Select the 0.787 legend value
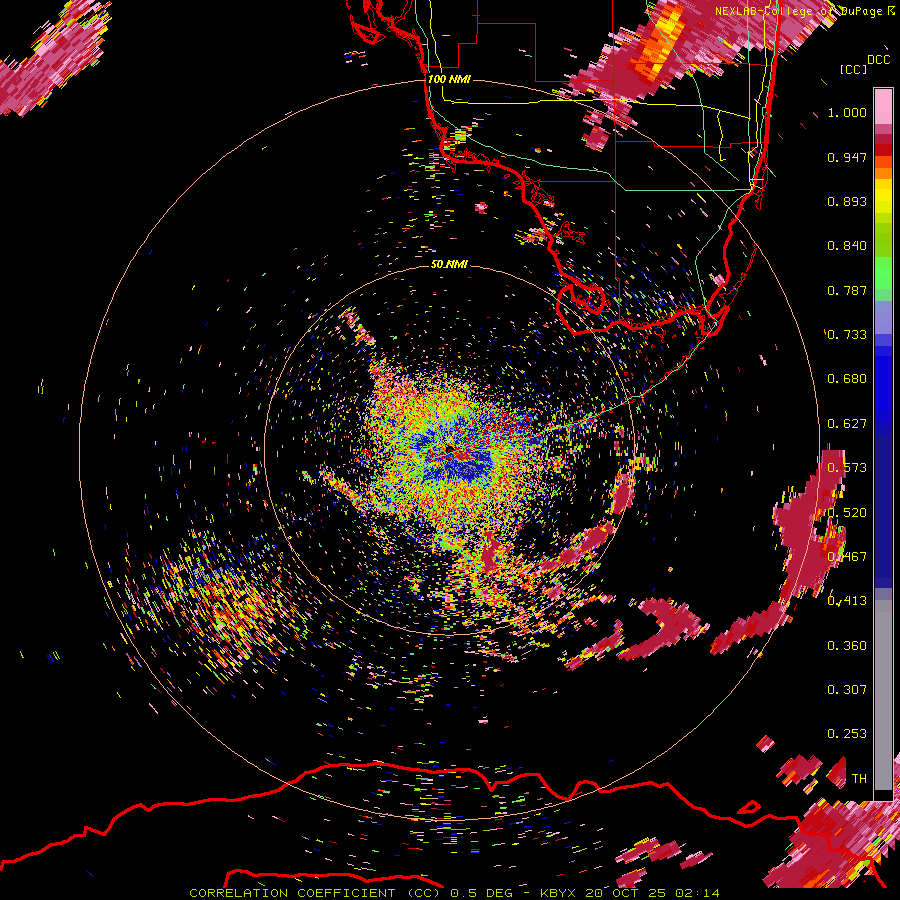The image size is (900, 900). click(847, 290)
